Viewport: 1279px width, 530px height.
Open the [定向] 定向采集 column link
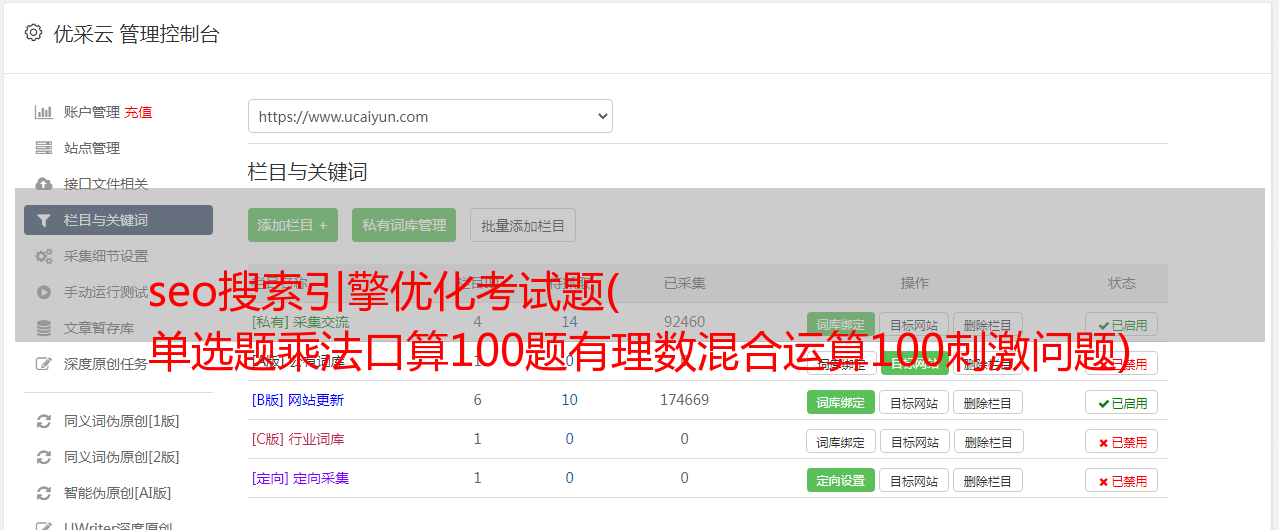tap(300, 478)
